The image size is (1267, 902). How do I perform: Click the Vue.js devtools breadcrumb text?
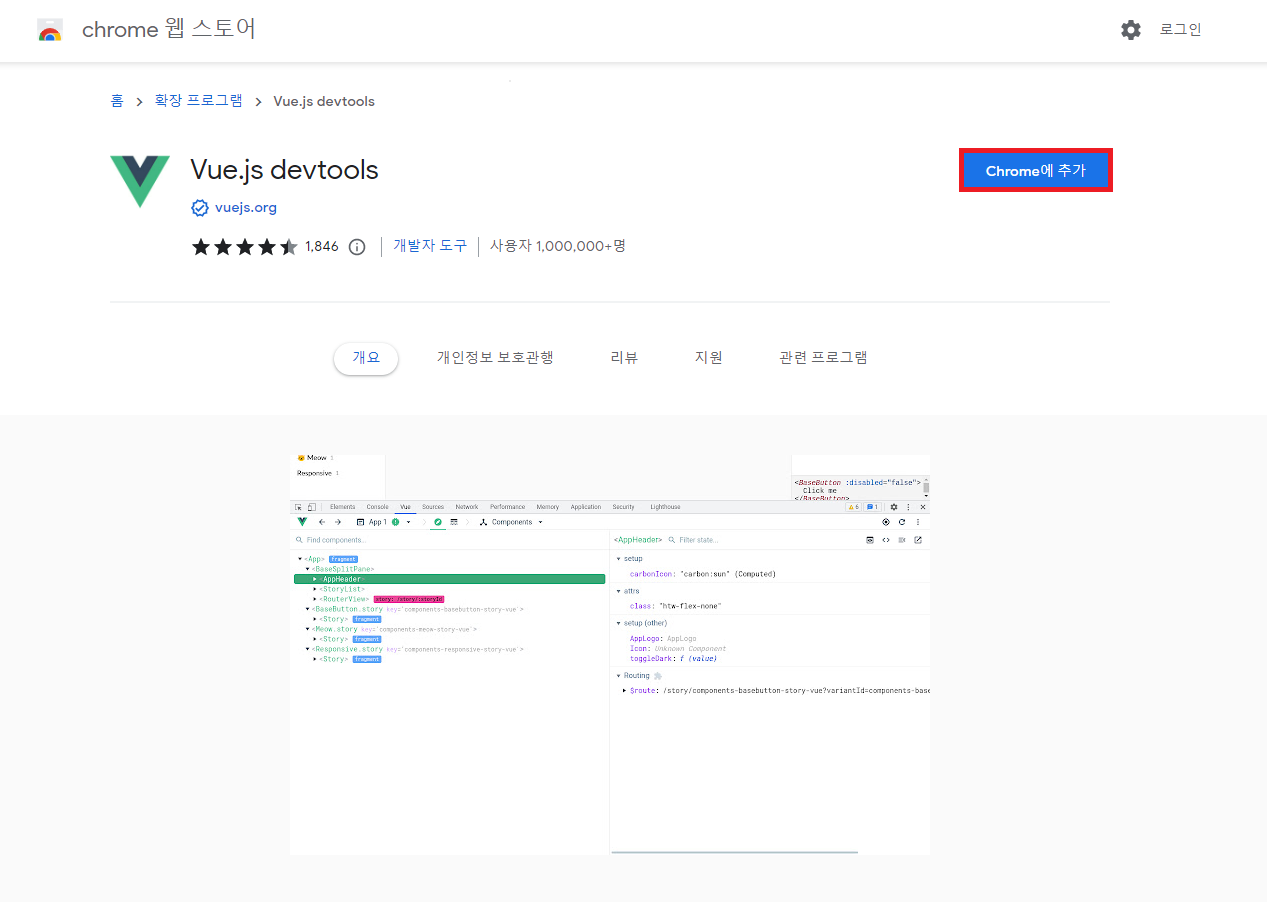tap(324, 101)
